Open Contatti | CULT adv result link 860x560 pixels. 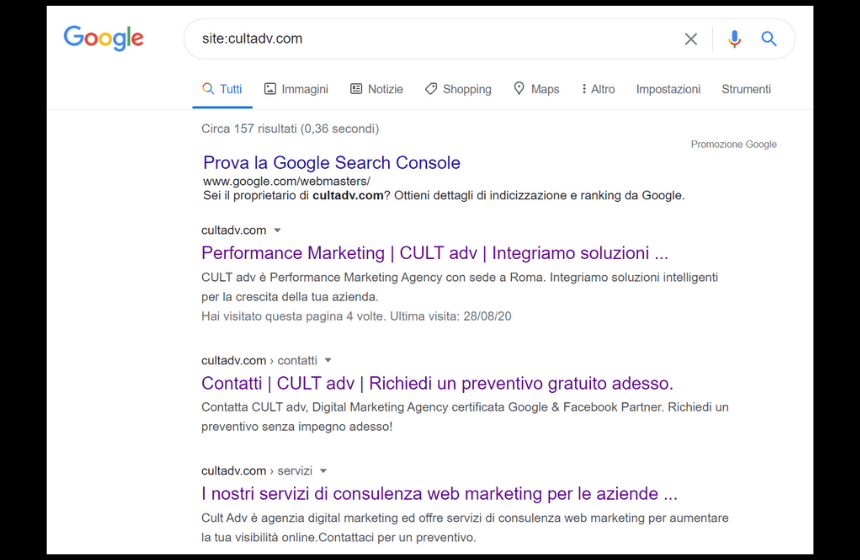(437, 383)
